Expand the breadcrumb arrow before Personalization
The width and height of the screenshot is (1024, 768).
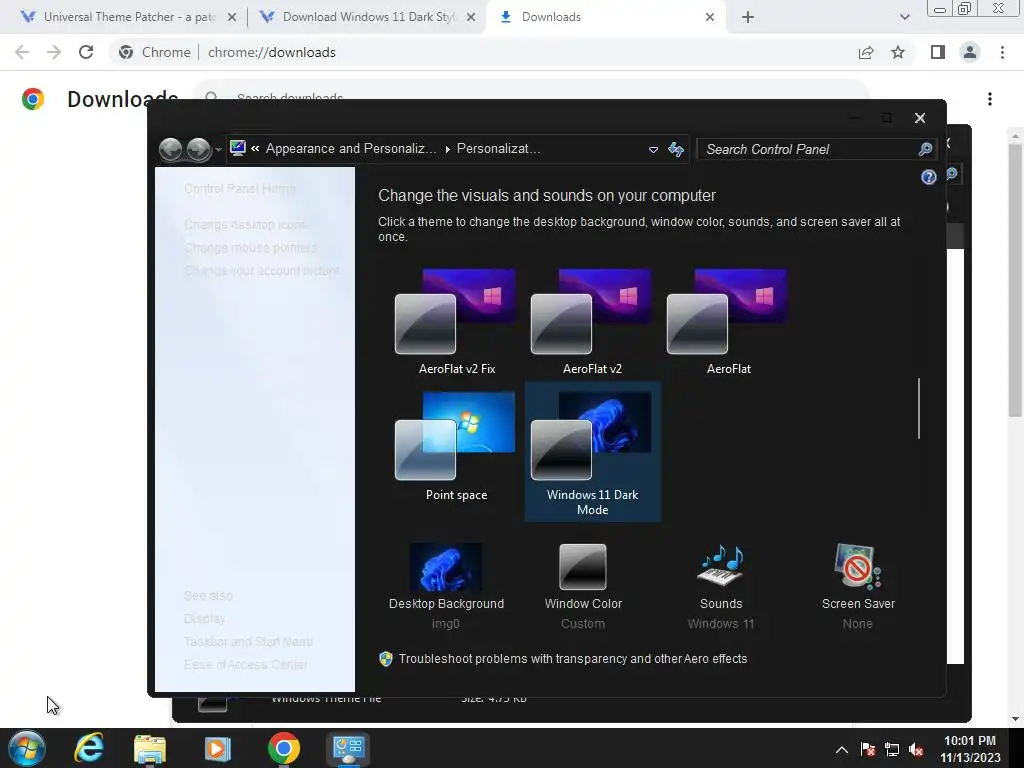pos(447,150)
